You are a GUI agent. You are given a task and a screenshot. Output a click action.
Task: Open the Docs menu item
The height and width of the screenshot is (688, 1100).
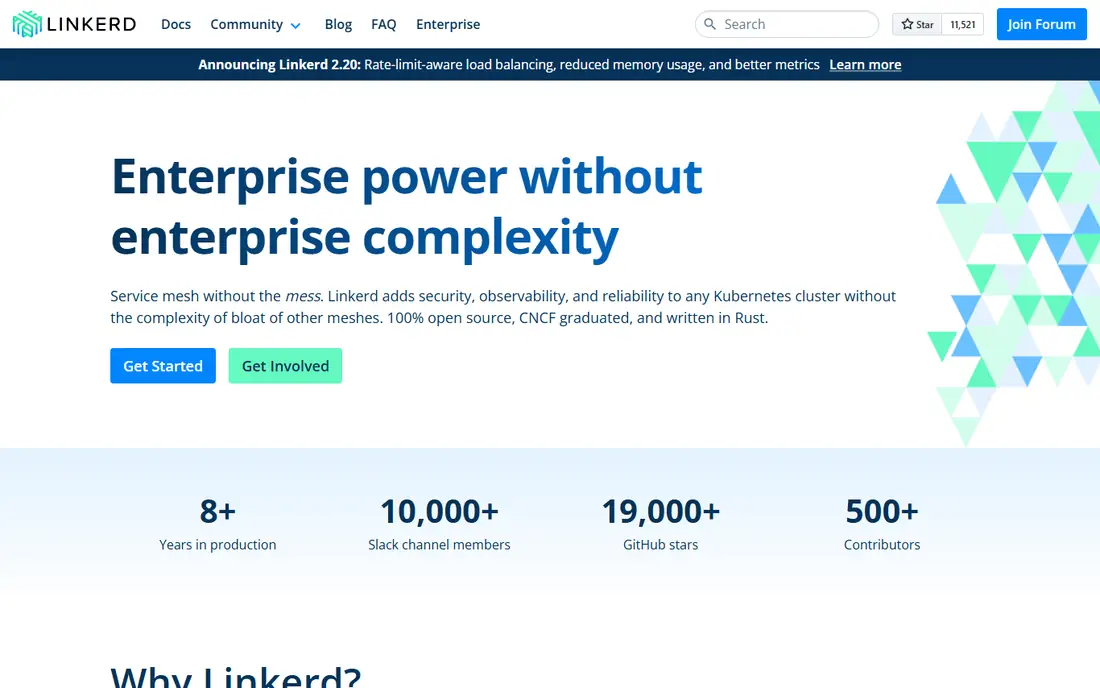(x=176, y=24)
